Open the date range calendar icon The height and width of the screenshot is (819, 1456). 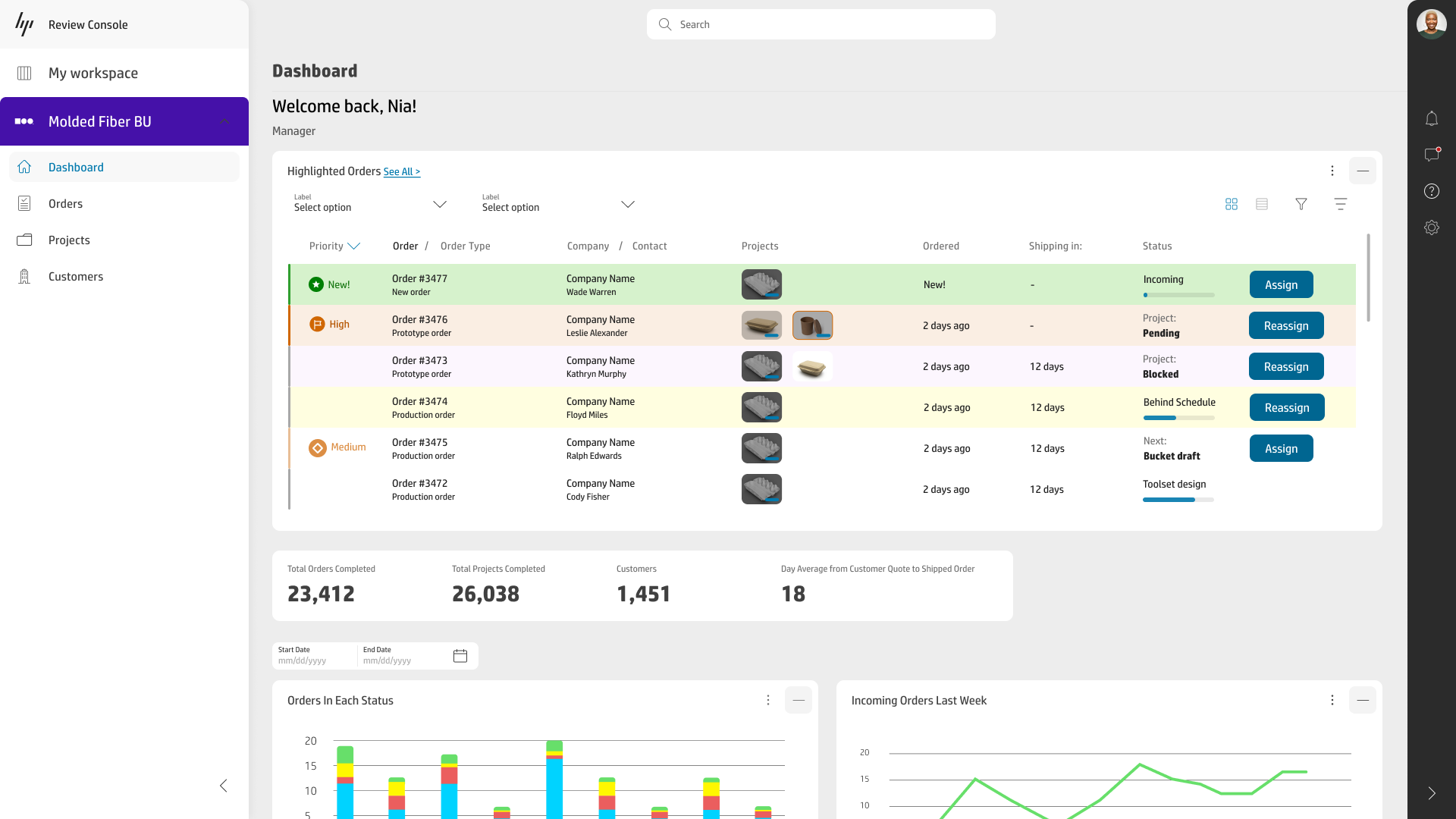[460, 656]
